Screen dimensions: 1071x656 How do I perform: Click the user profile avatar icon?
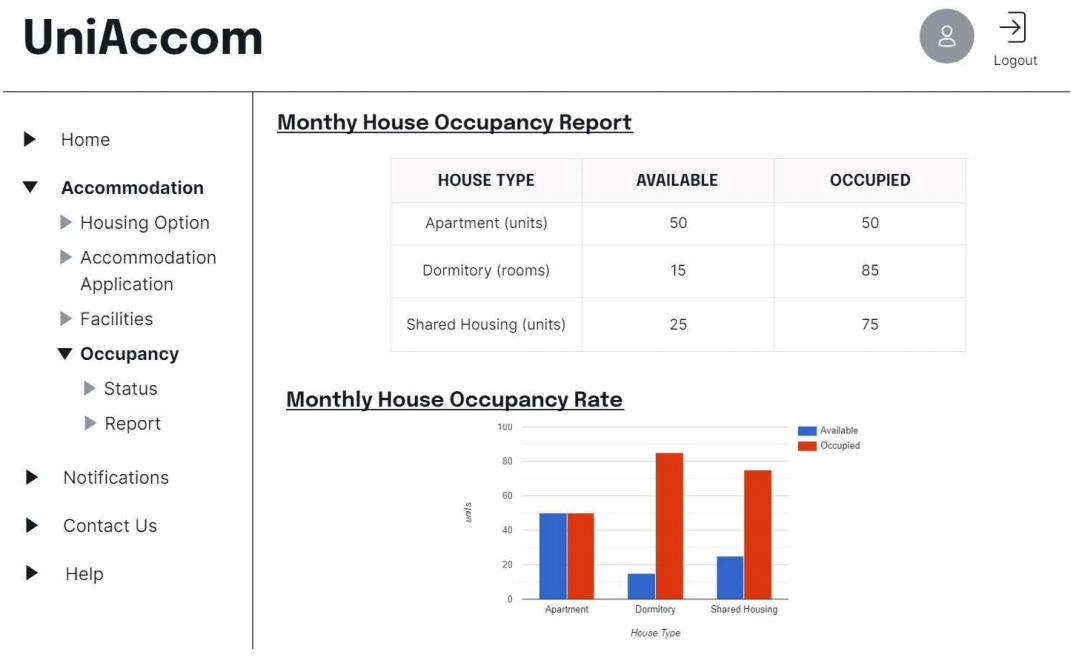(946, 37)
